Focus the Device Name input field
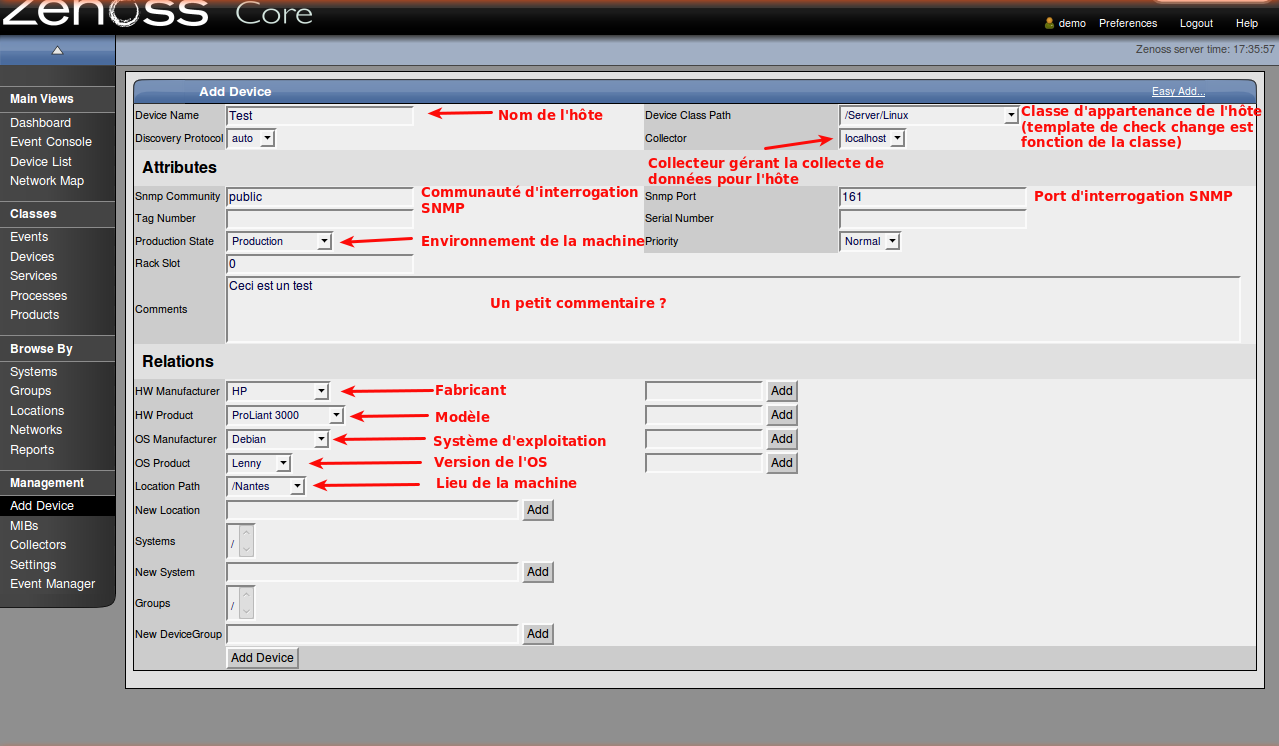 [x=319, y=116]
